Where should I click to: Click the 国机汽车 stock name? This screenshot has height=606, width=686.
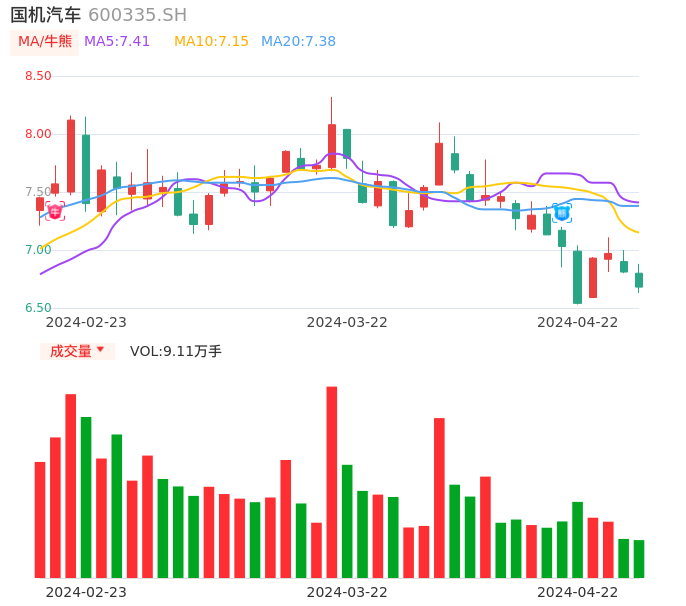(46, 15)
